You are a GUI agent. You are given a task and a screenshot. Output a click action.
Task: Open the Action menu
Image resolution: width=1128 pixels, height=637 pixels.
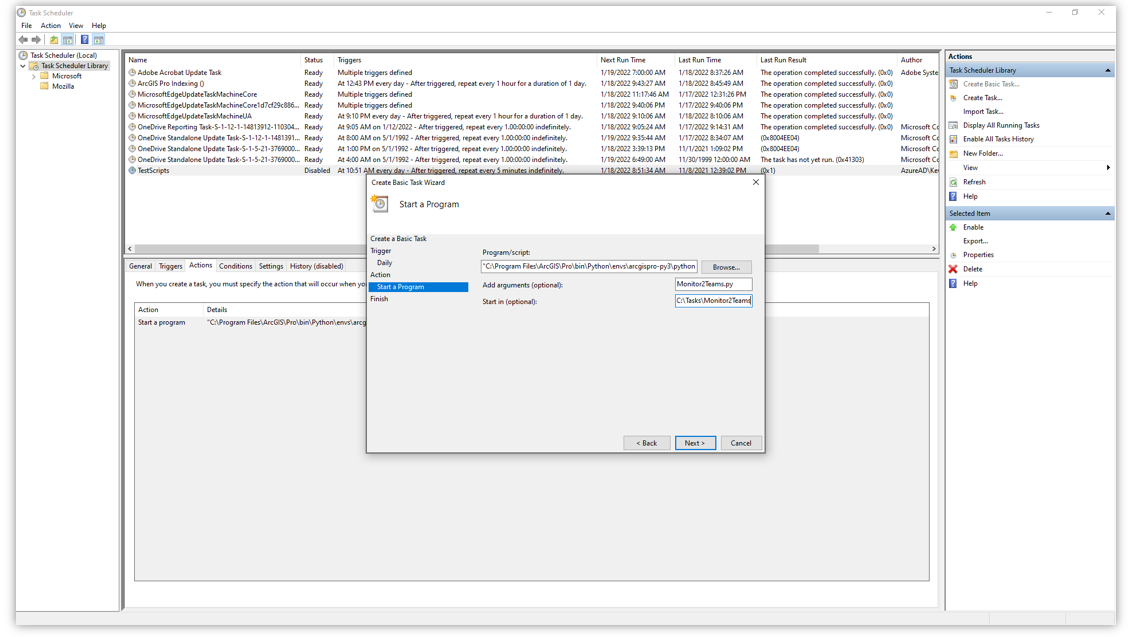[x=50, y=25]
